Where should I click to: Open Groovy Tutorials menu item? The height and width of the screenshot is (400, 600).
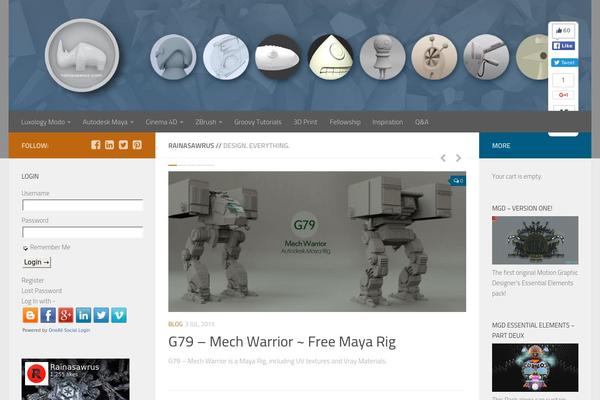click(258, 122)
